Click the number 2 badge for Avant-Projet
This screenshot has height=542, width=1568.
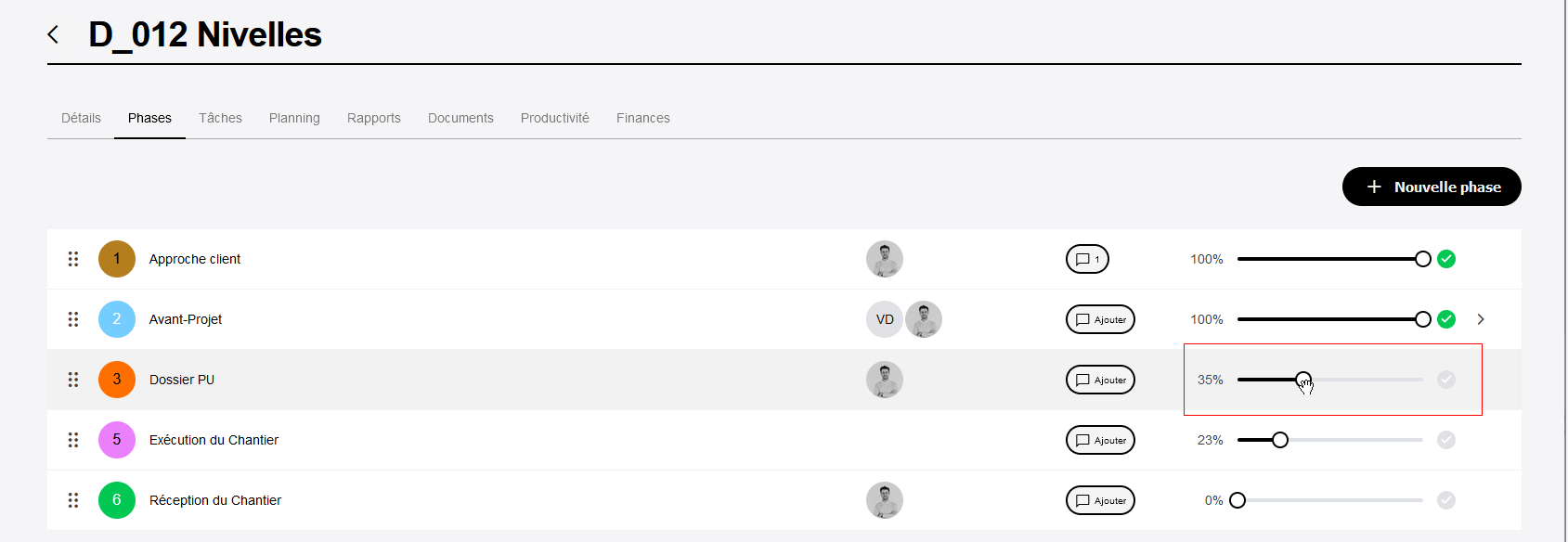pyautogui.click(x=117, y=319)
